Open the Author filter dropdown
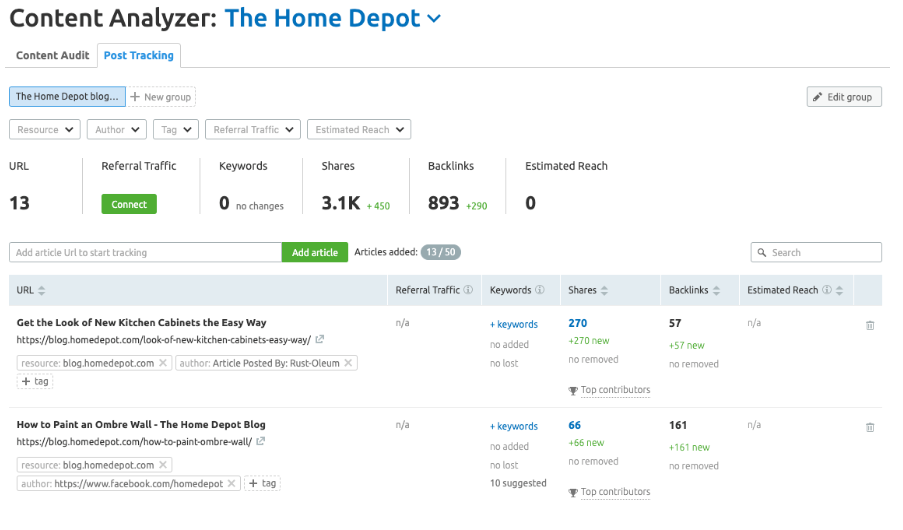 coord(116,130)
